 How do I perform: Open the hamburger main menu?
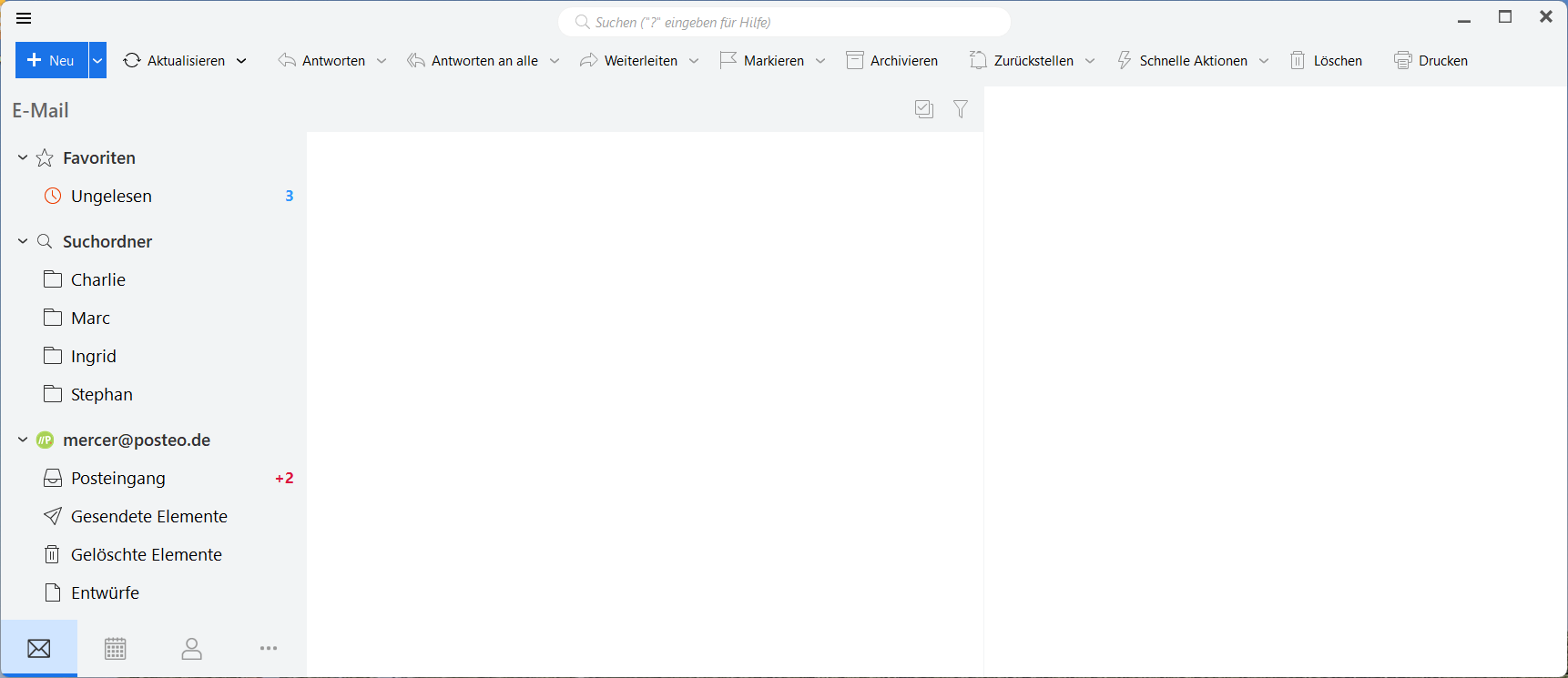tap(24, 18)
